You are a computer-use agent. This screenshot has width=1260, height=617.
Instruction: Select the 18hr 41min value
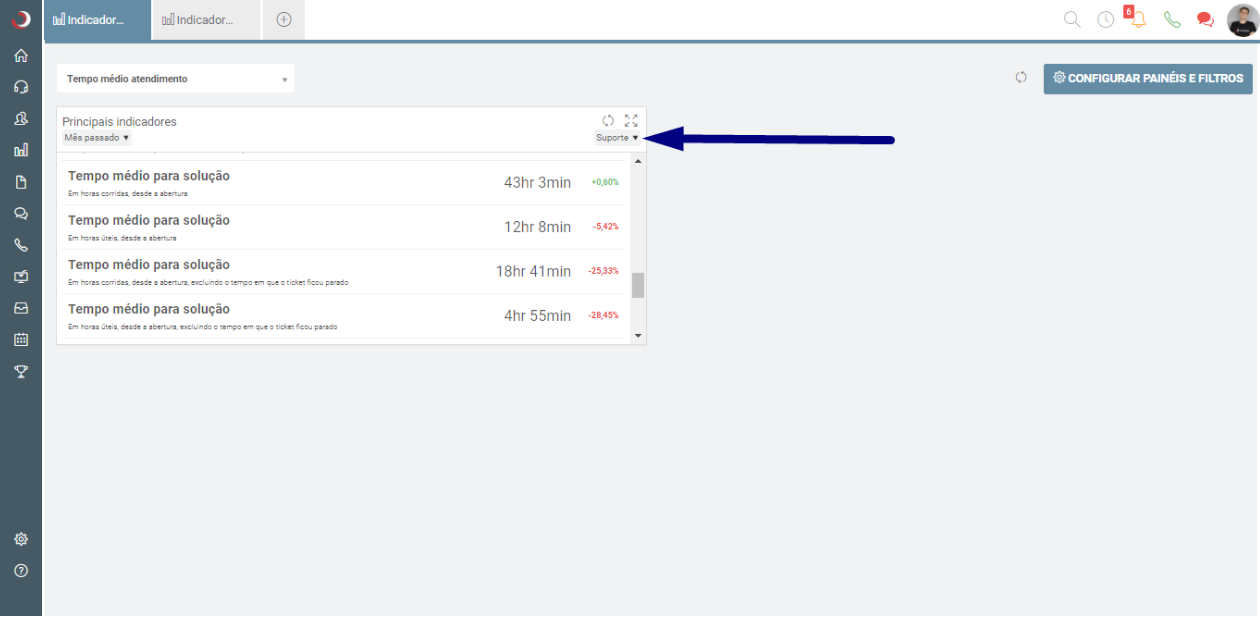533,272
